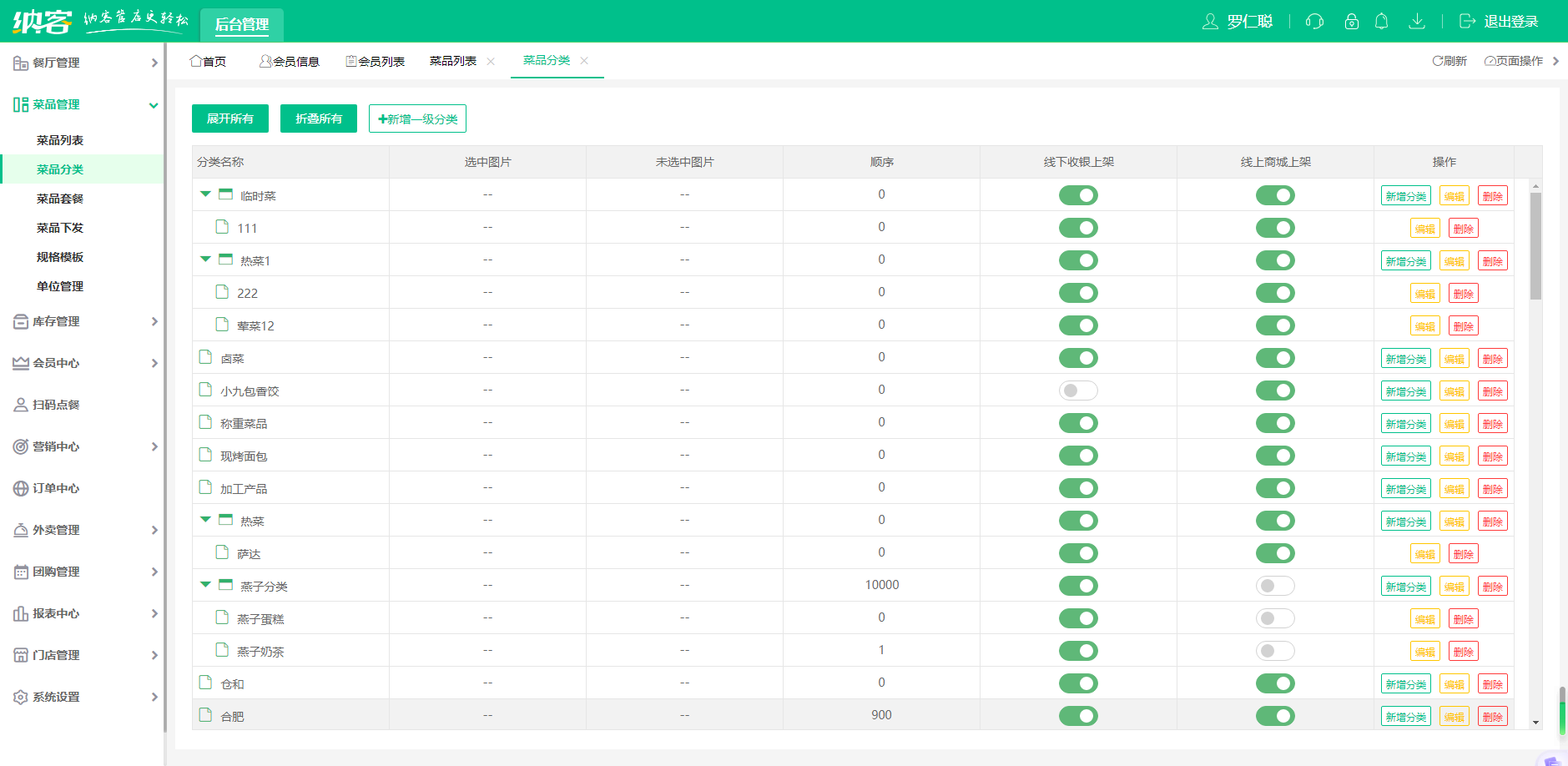
Task: Click 删除 button for the 合肥 row
Action: click(x=1492, y=717)
